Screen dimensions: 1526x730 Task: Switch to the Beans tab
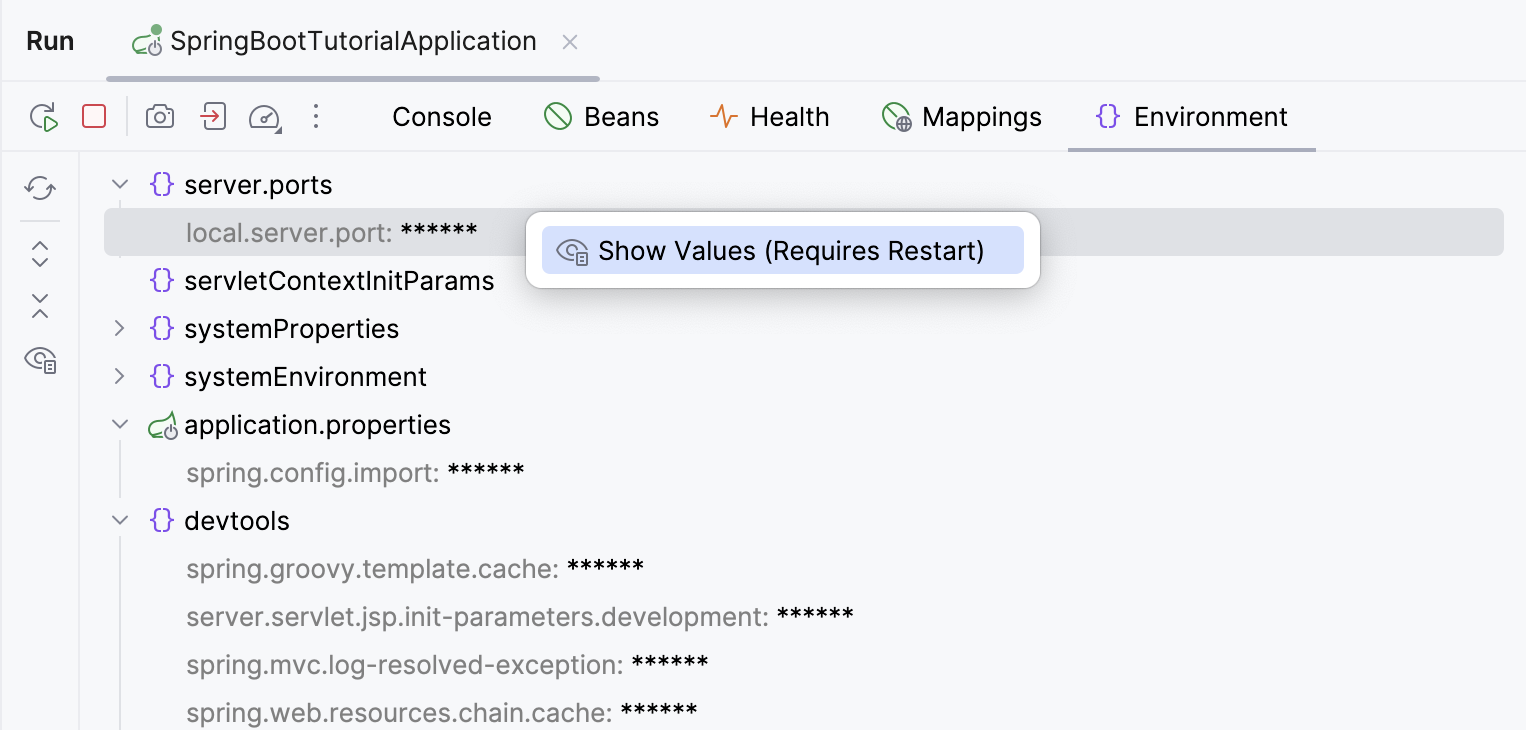(602, 117)
